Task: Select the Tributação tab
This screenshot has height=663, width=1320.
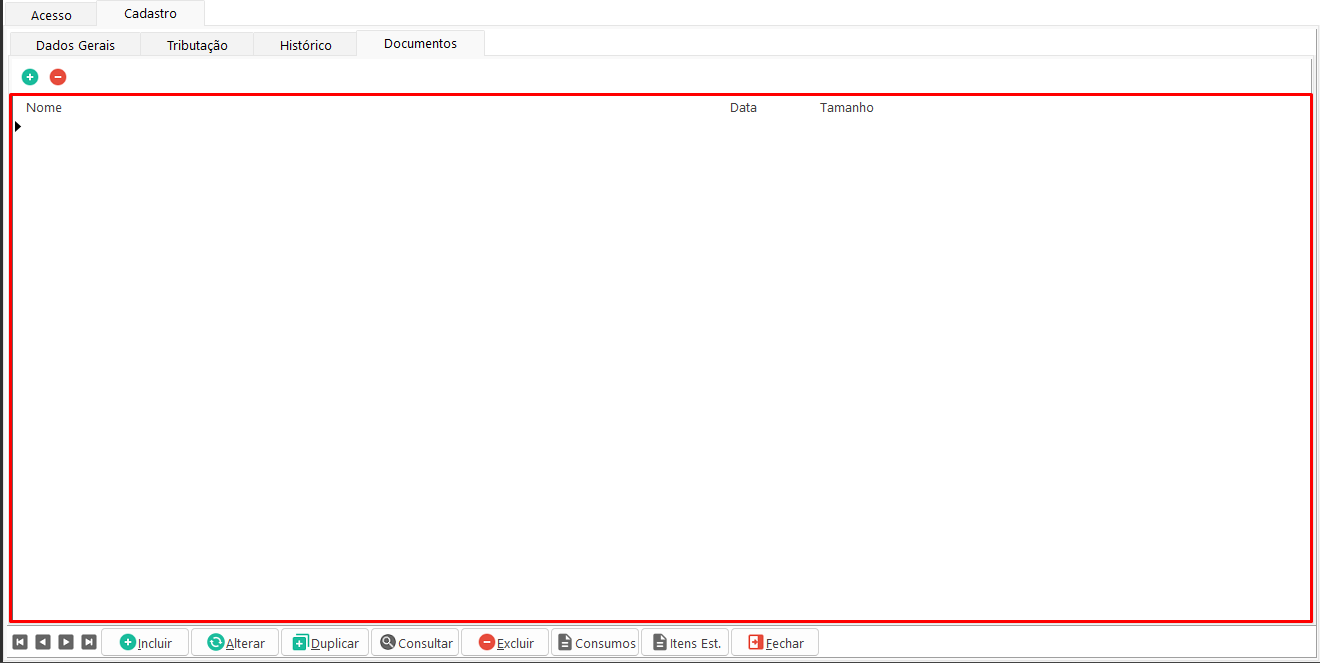Action: 197,45
